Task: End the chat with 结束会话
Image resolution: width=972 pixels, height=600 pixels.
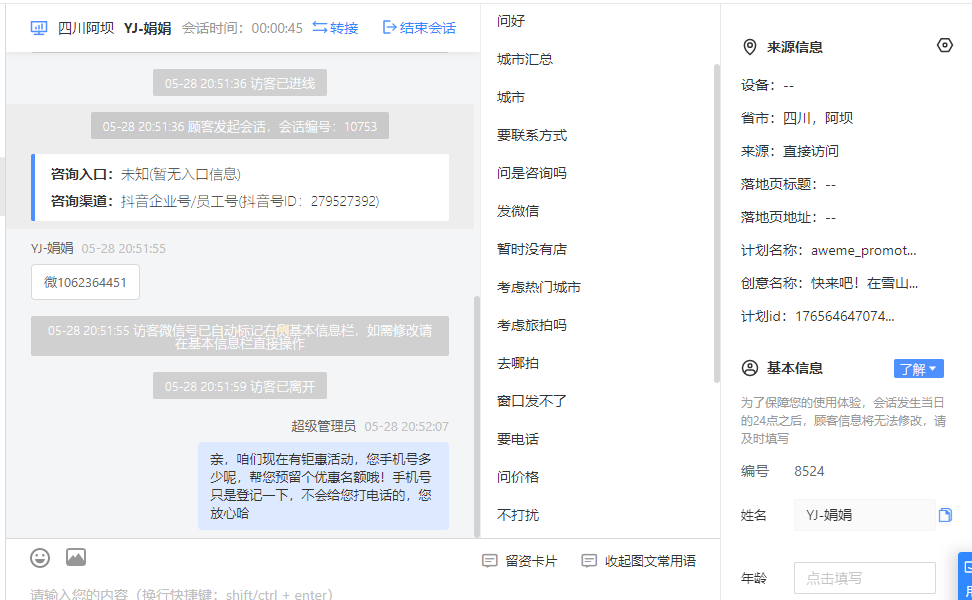Action: (420, 28)
